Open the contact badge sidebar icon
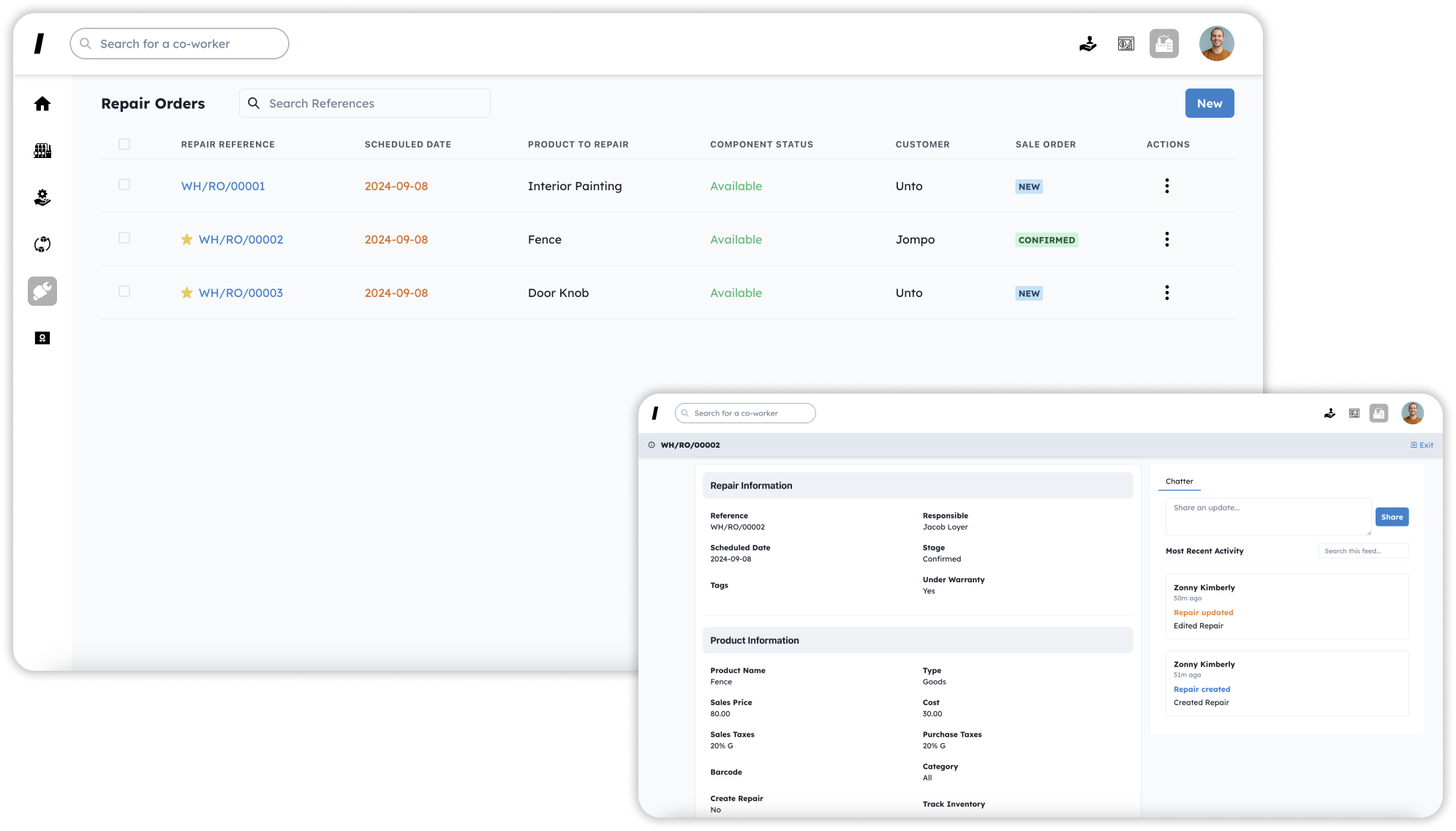1456x831 pixels. [42, 338]
